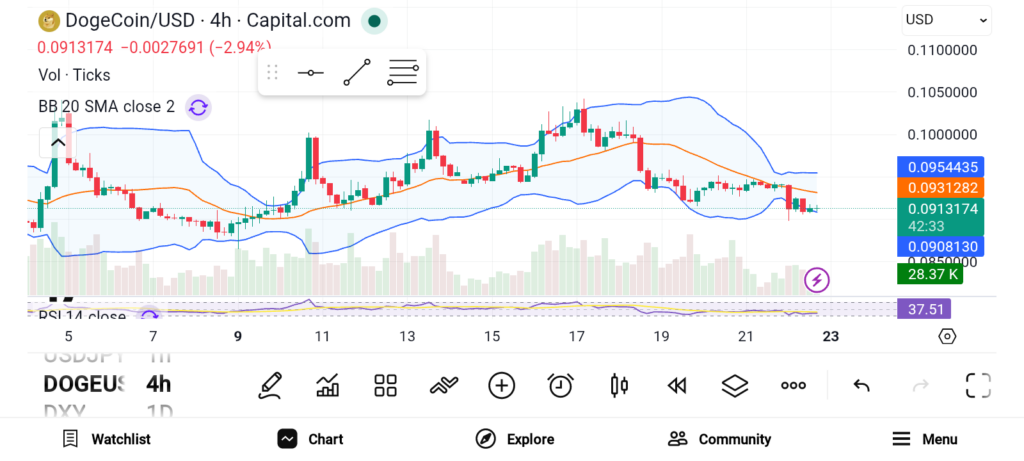
Task: Click the 4h interval button
Action: point(158,384)
